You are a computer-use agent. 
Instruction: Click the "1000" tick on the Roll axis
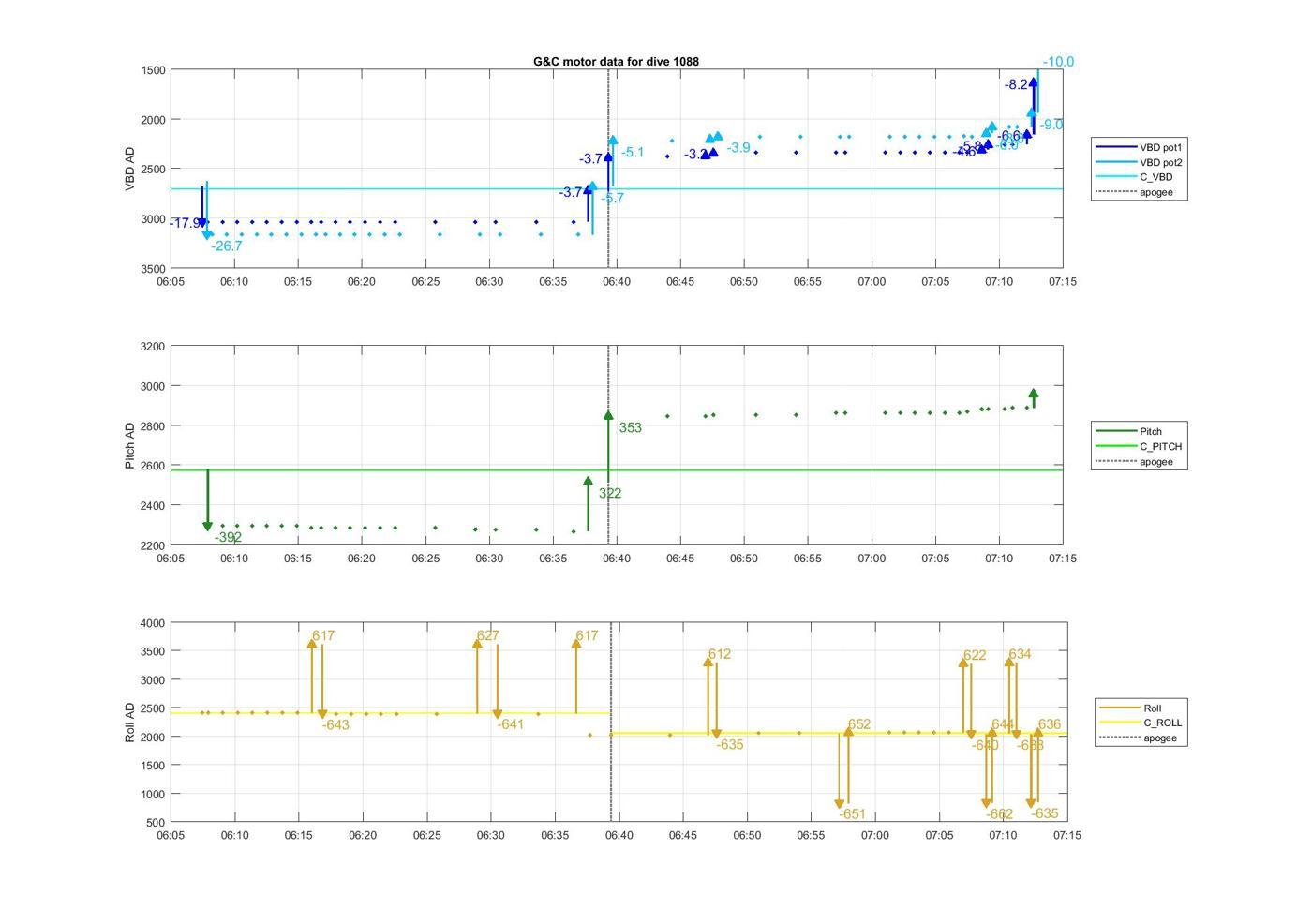coord(152,795)
